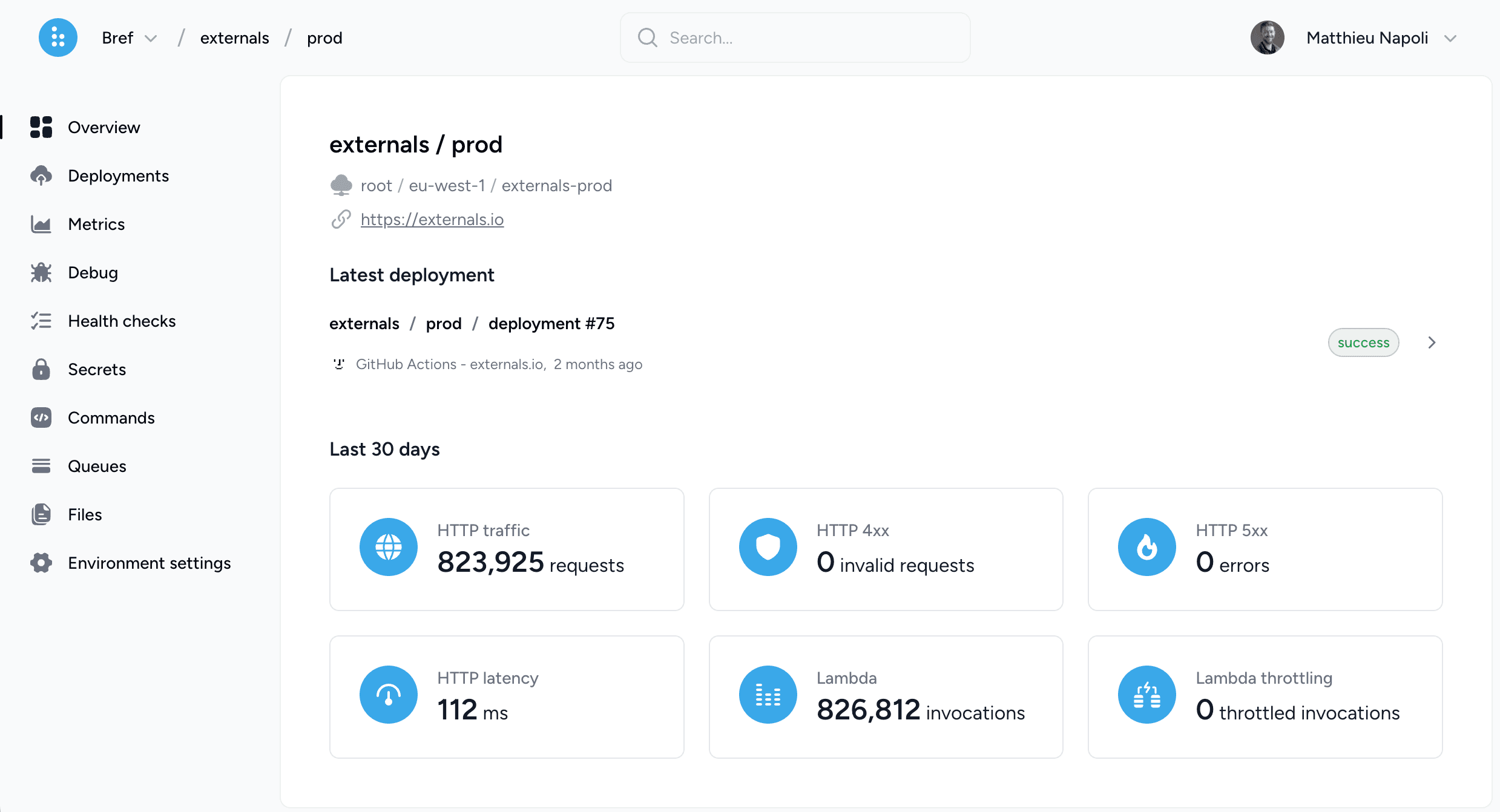
Task: Click the Debug bug icon
Action: tap(41, 272)
